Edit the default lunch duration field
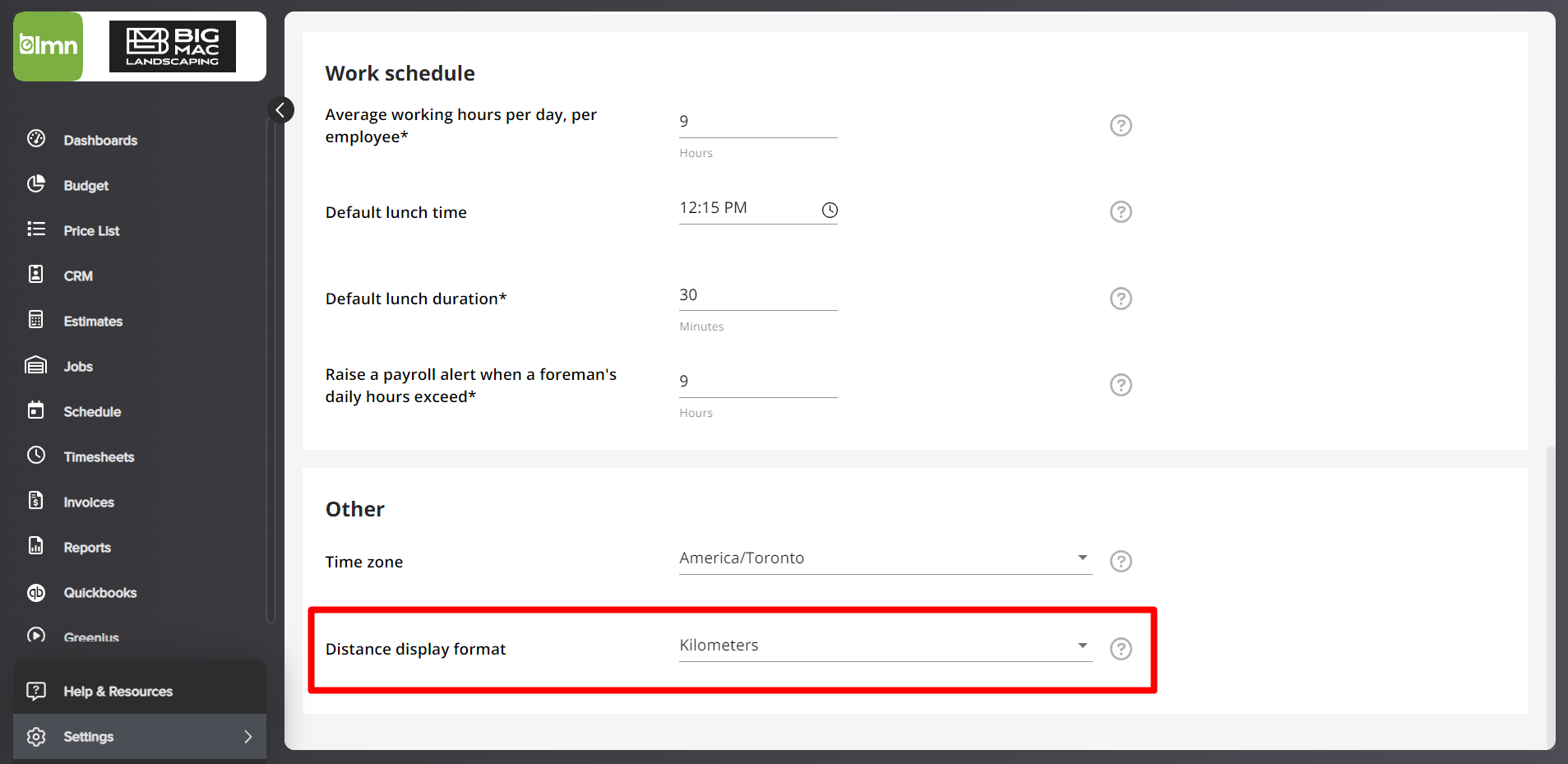1568x764 pixels. point(758,295)
